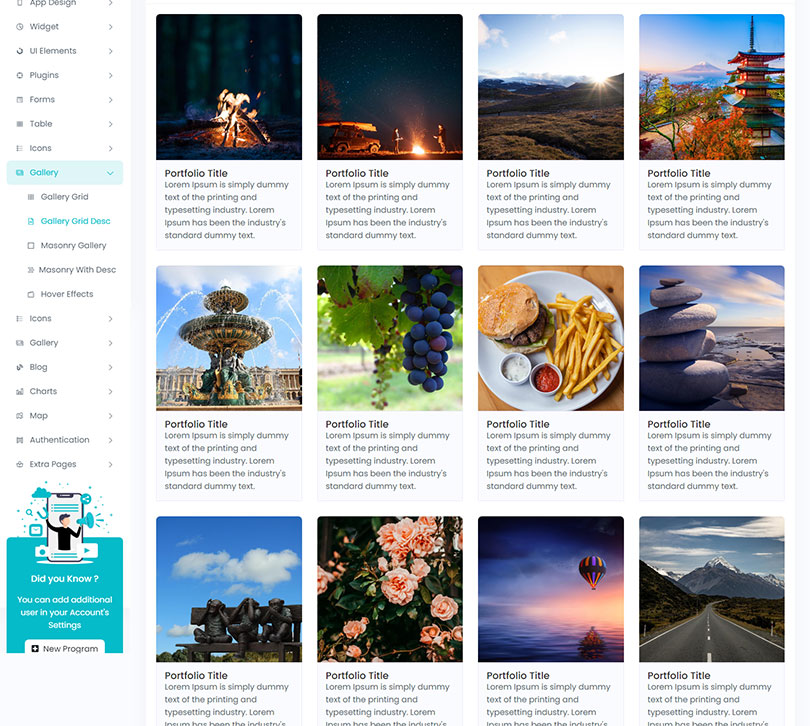The image size is (810, 726).
Task: Click the Authentication icon in sidebar
Action: click(x=20, y=440)
